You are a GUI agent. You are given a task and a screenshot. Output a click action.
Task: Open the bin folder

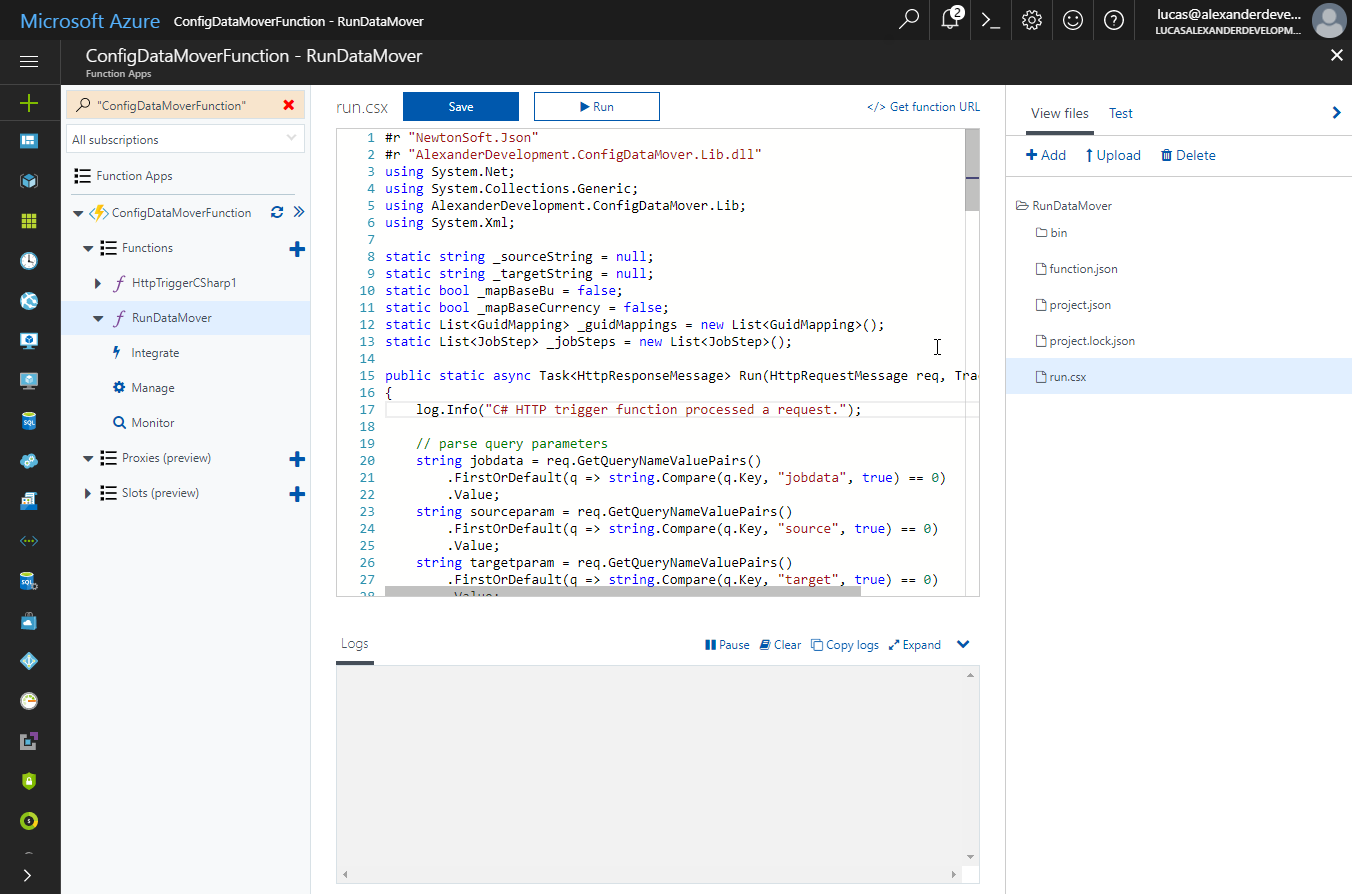[x=1051, y=233]
